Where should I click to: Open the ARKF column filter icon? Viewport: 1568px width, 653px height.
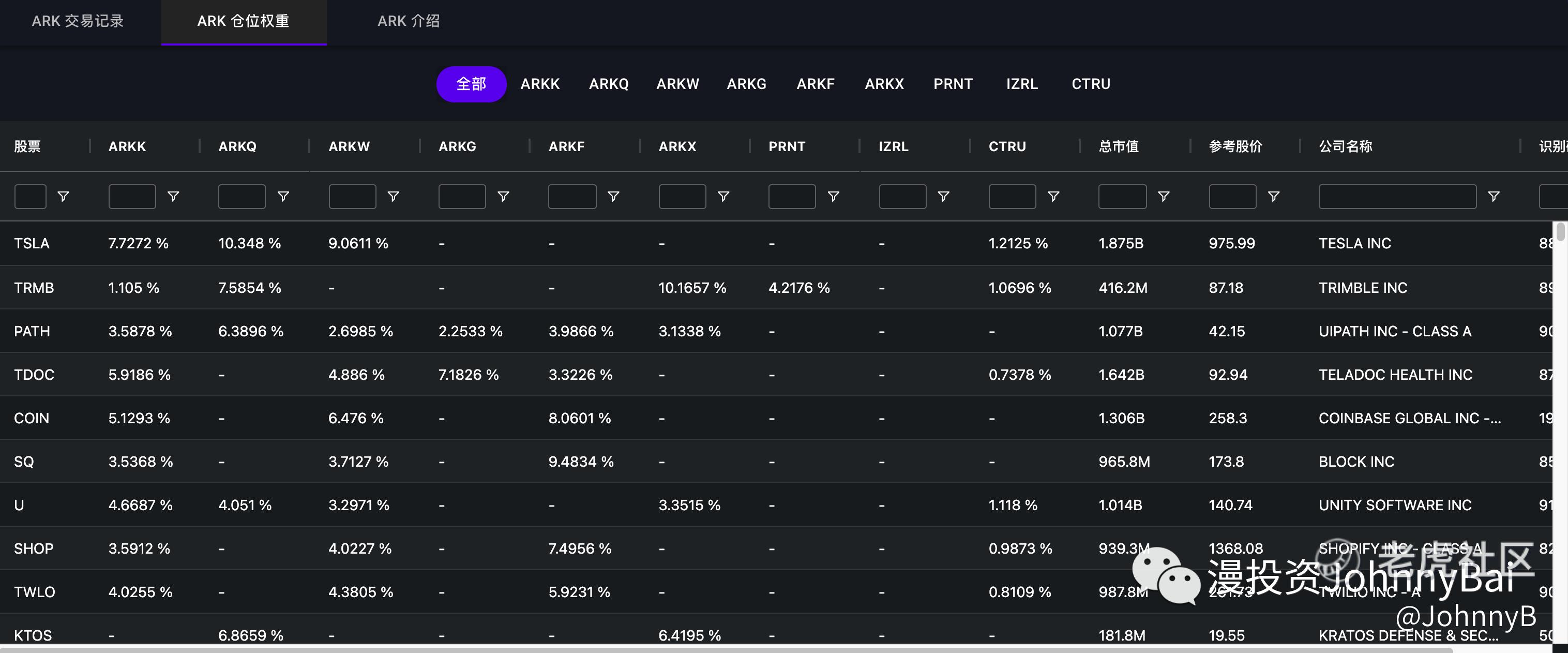pos(613,196)
